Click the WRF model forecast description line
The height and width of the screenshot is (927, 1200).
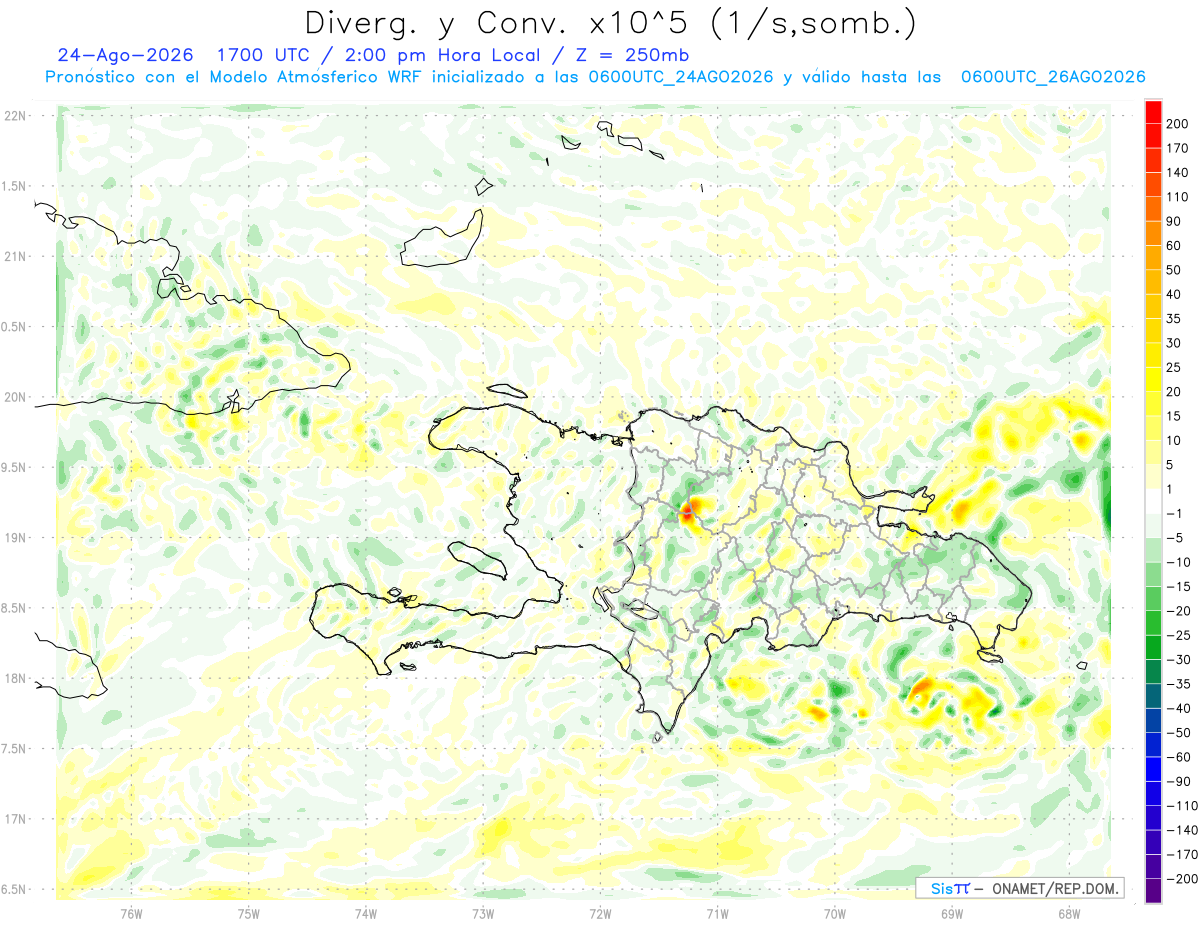click(595, 77)
